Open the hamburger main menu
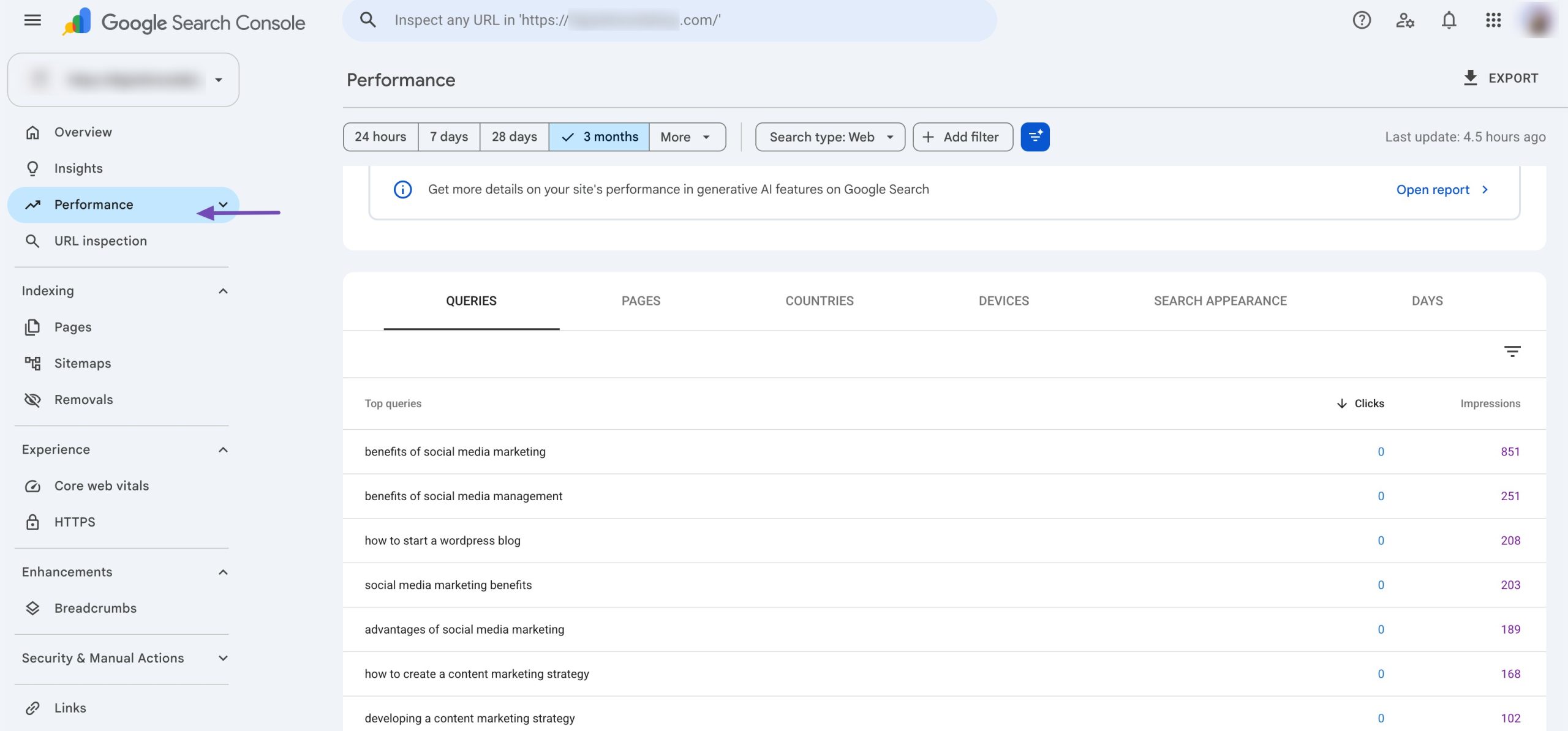Viewport: 1568px width, 731px height. tap(32, 20)
